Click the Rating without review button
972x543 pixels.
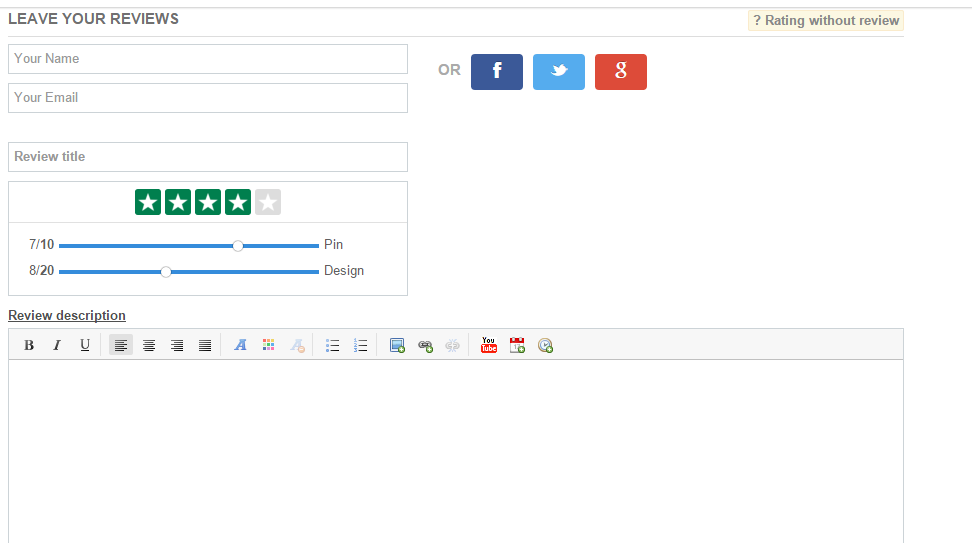pyautogui.click(x=826, y=20)
